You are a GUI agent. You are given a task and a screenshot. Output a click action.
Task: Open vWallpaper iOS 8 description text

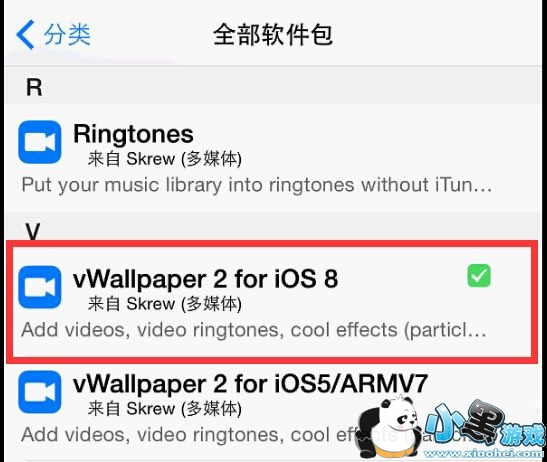point(254,330)
